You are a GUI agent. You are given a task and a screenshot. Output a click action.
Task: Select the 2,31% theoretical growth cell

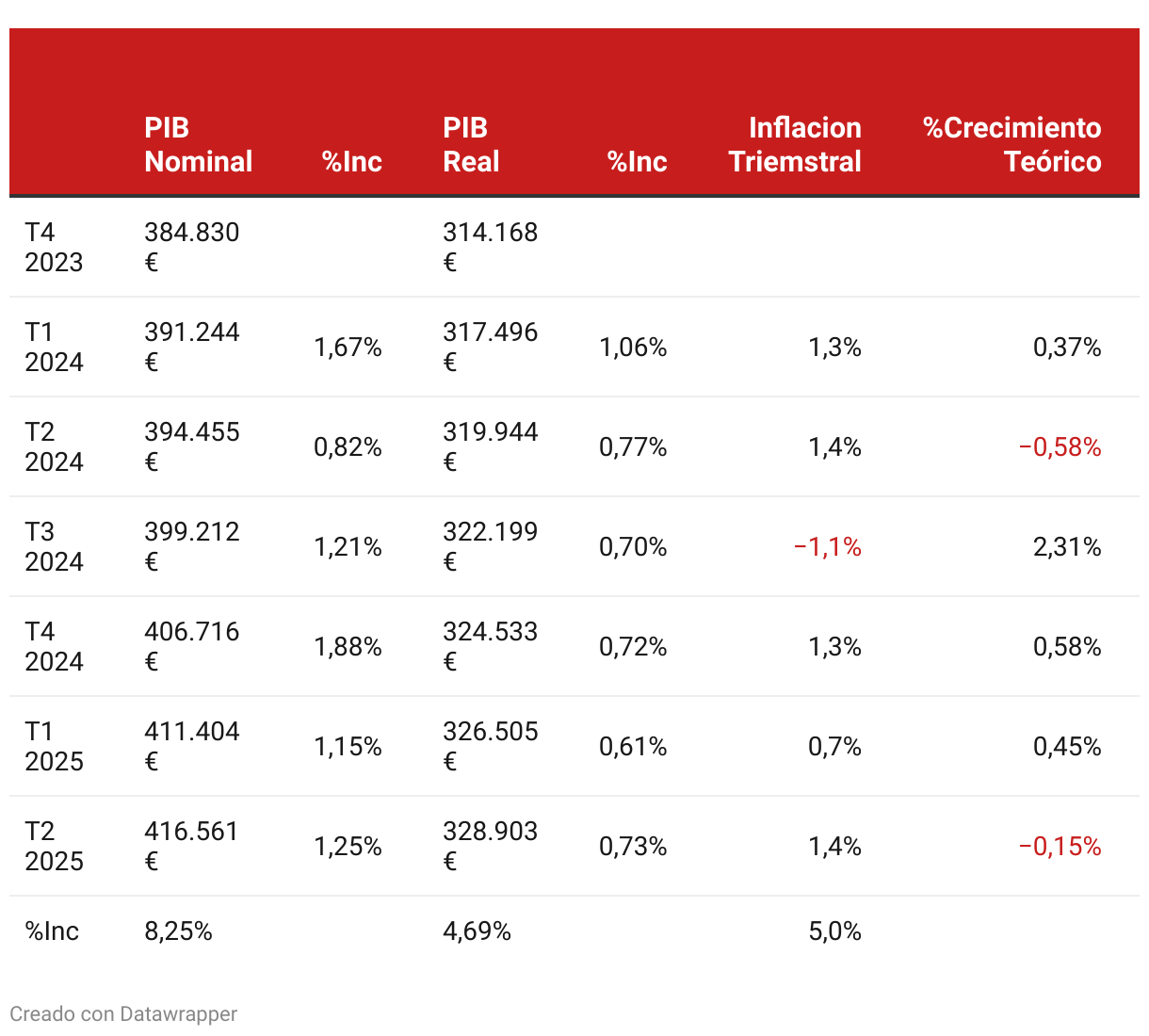[x=1067, y=546]
